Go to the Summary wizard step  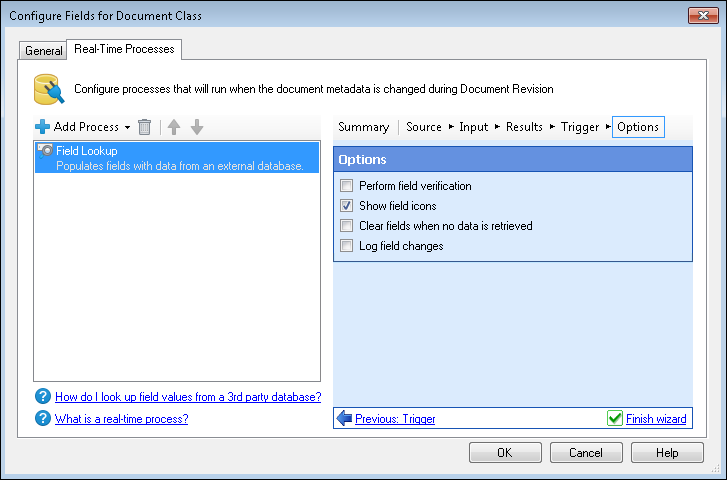pyautogui.click(x=363, y=127)
